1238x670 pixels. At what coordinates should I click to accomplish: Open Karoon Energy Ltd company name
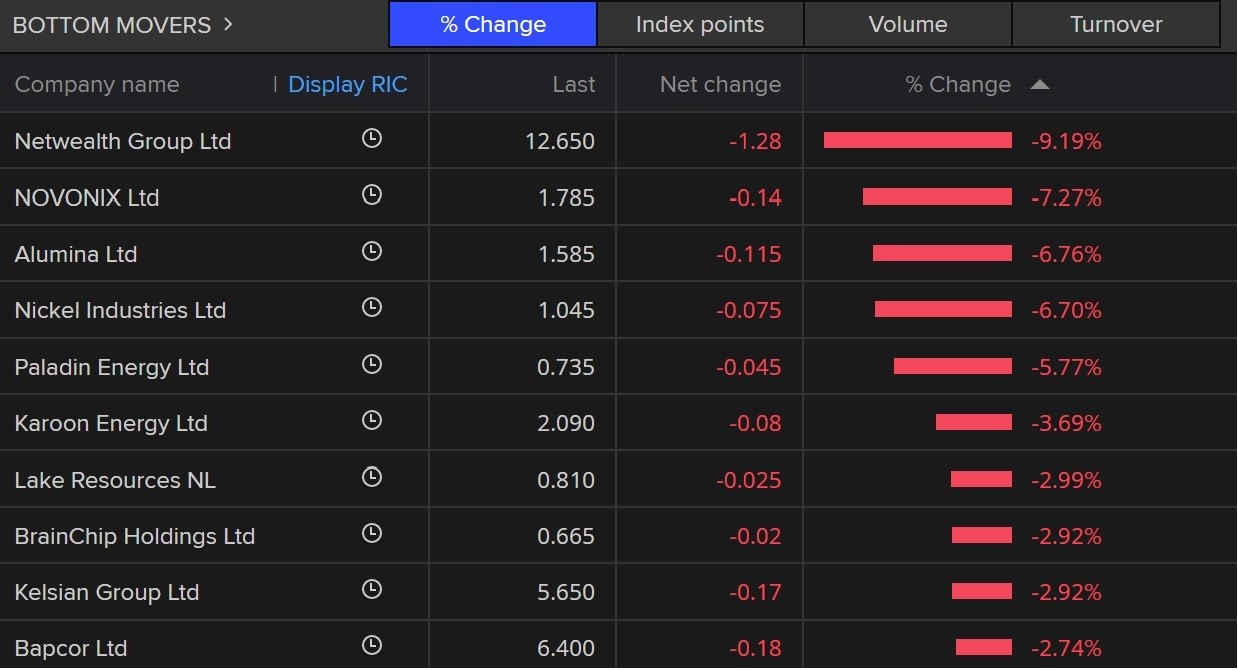pyautogui.click(x=111, y=423)
